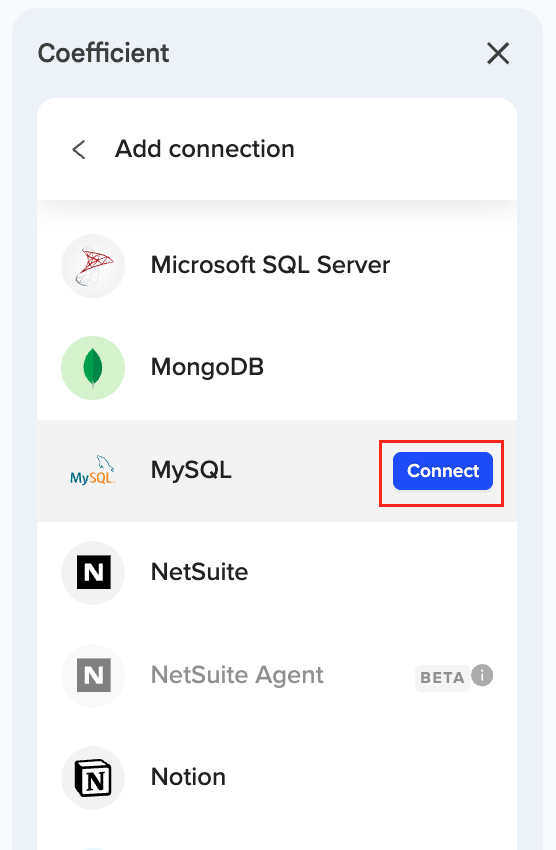Screen dimensions: 556x850
Task: Select MongoDB text label
Action: (x=208, y=367)
